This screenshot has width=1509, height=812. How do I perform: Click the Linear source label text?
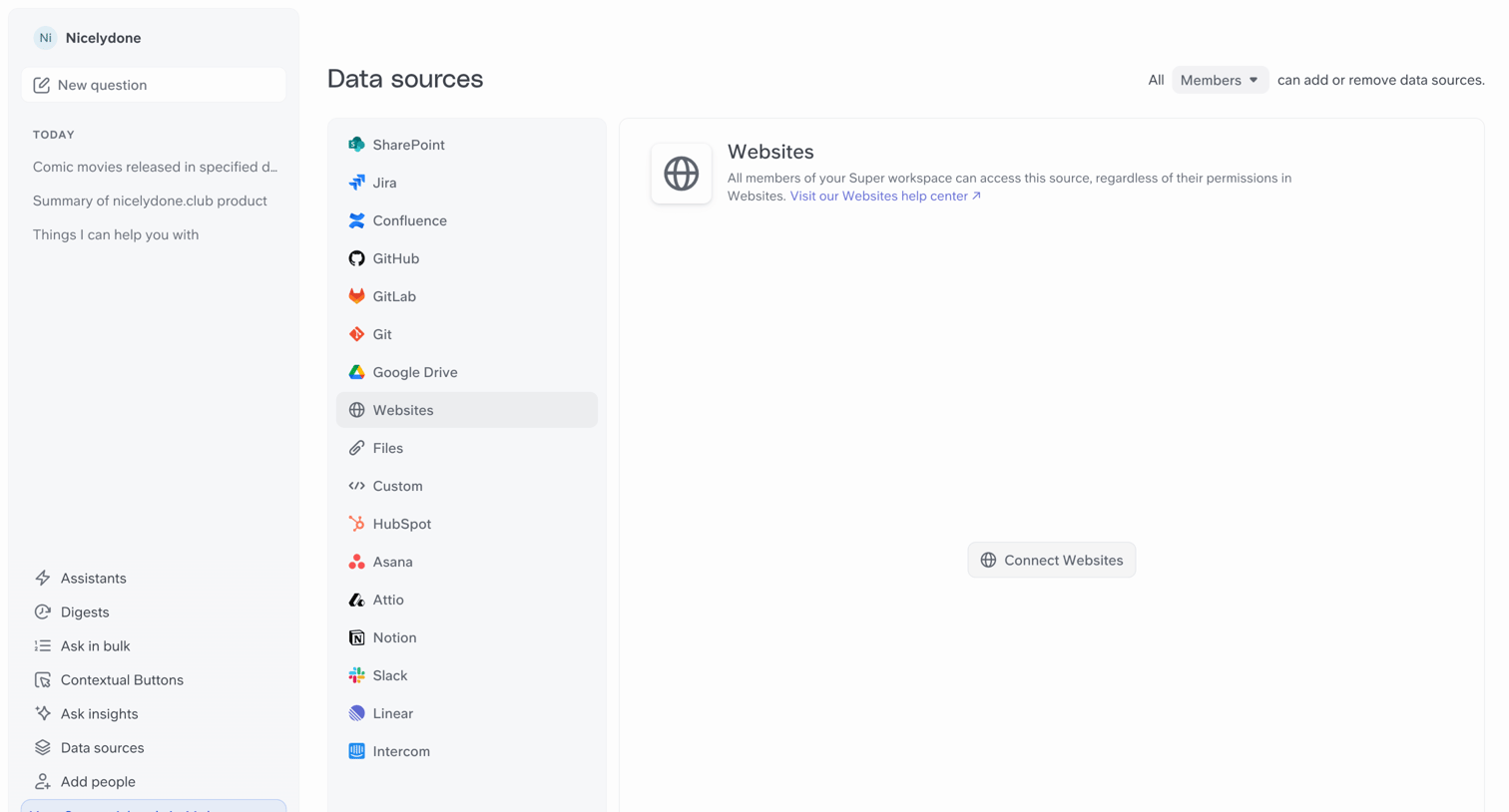[393, 713]
